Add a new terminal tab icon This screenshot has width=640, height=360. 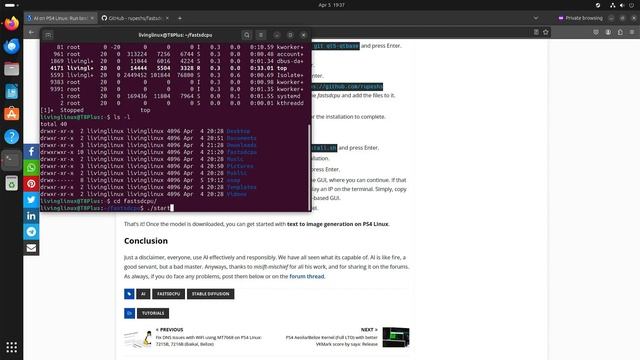48,35
